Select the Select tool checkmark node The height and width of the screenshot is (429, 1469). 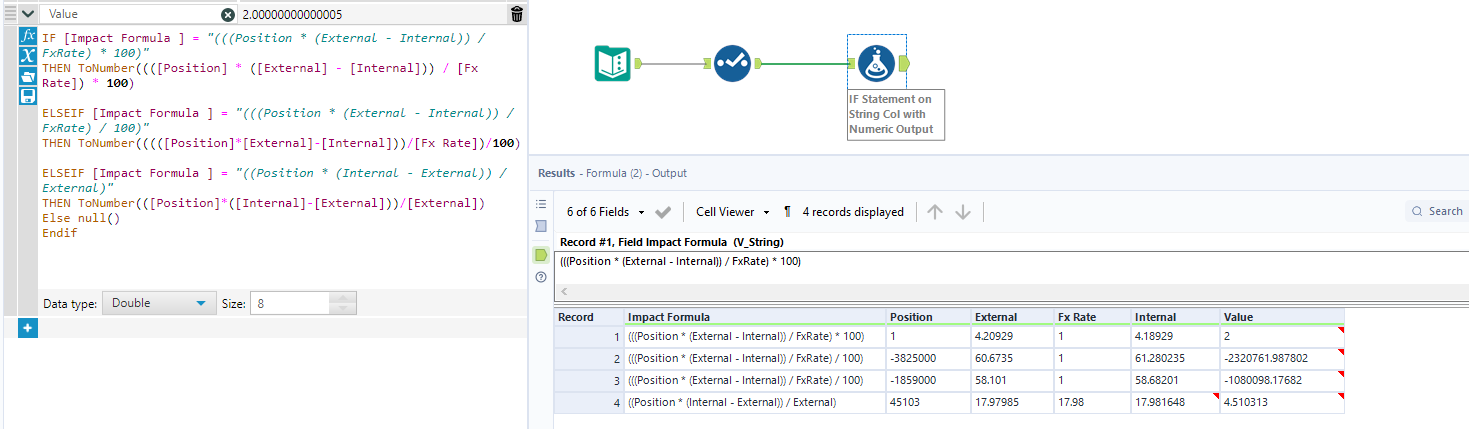[733, 64]
